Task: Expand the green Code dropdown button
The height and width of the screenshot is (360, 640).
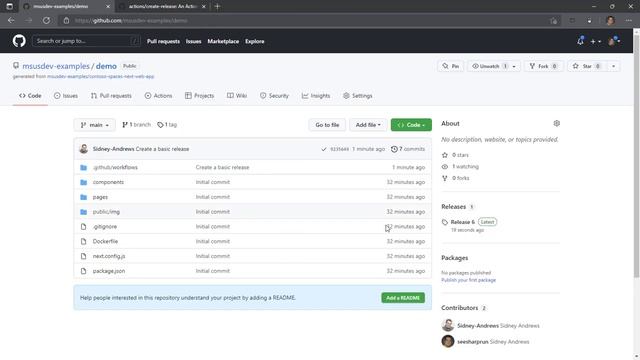Action: click(411, 125)
